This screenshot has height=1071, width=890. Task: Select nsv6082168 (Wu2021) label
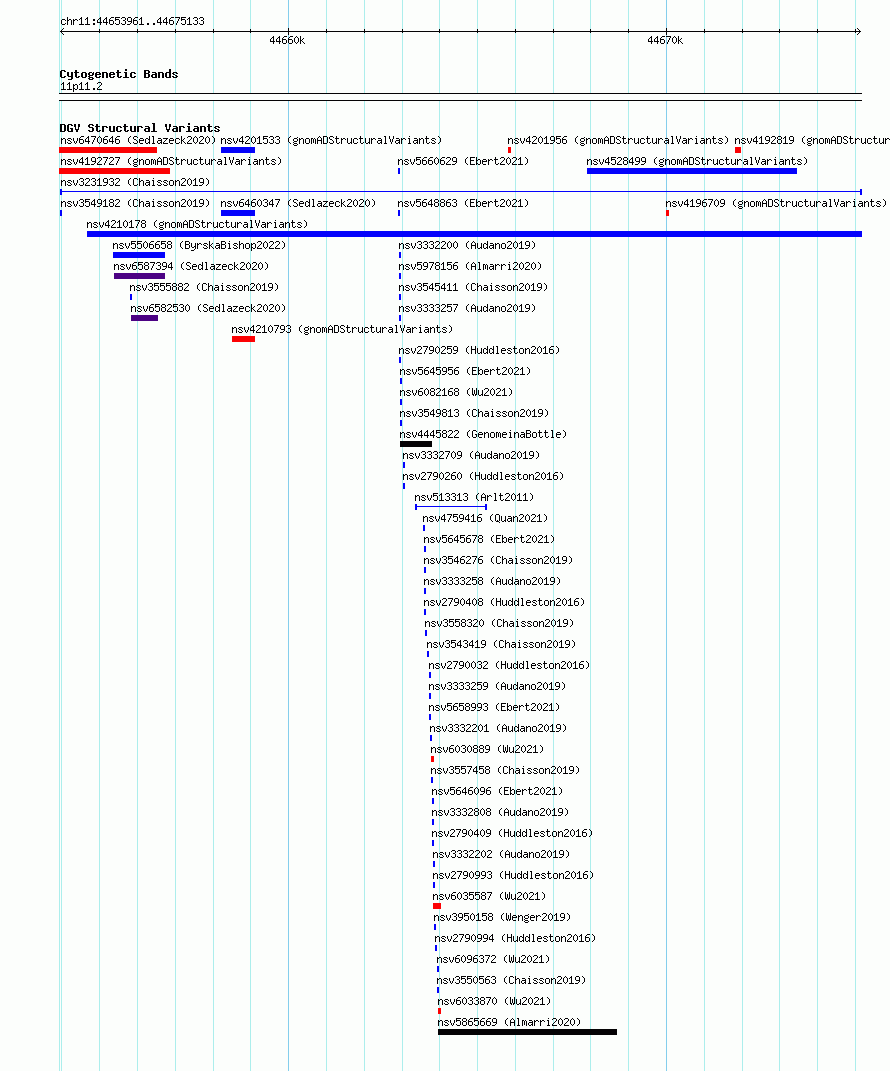pyautogui.click(x=456, y=392)
